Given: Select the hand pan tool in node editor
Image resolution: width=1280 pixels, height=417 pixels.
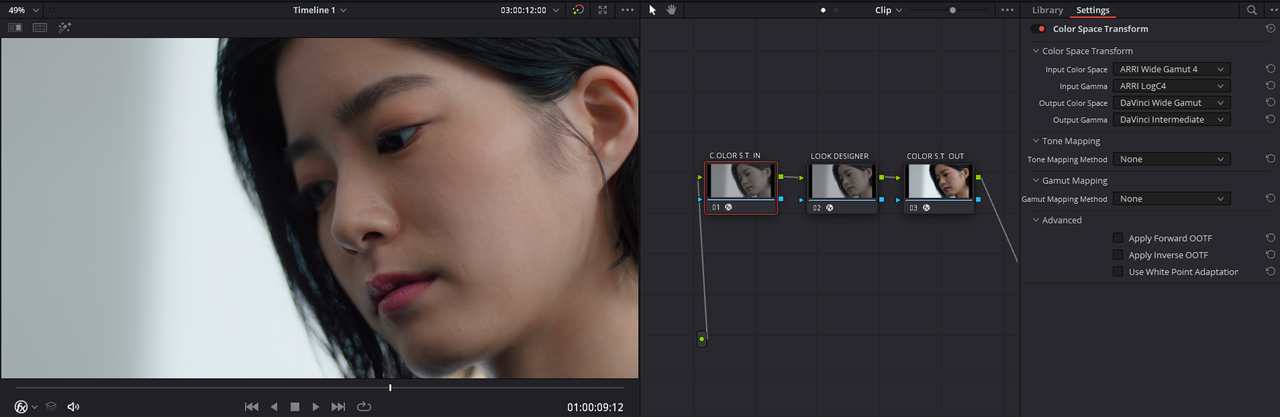Looking at the screenshot, I should [x=672, y=10].
